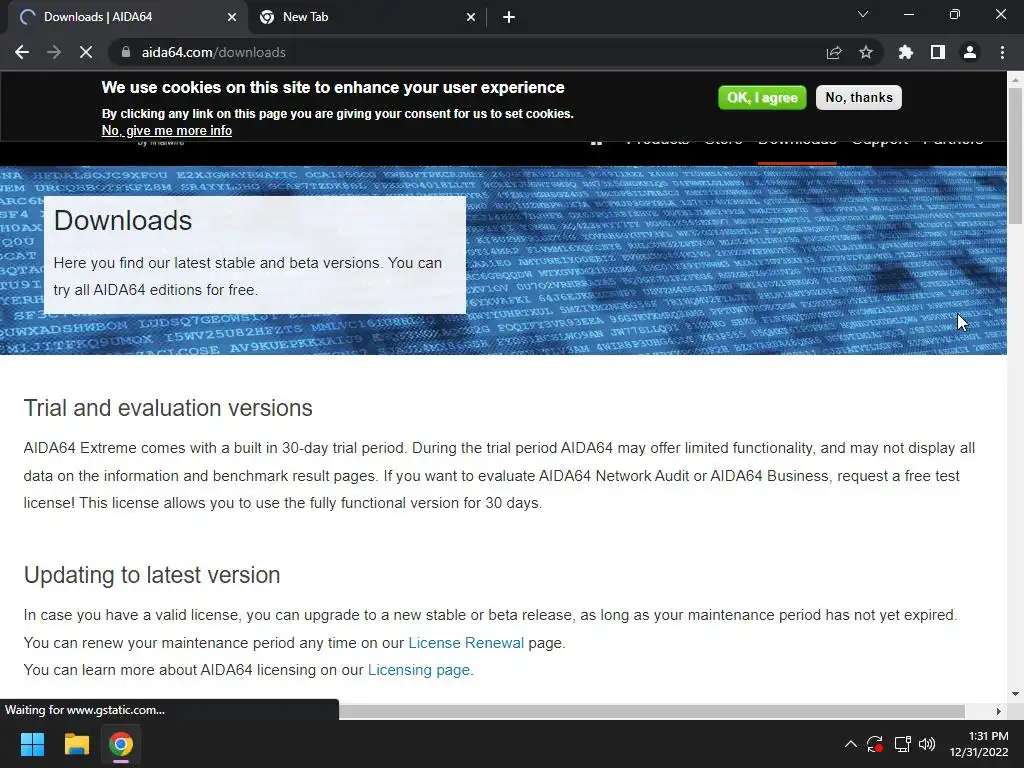Open a new tab with plus button

509,17
